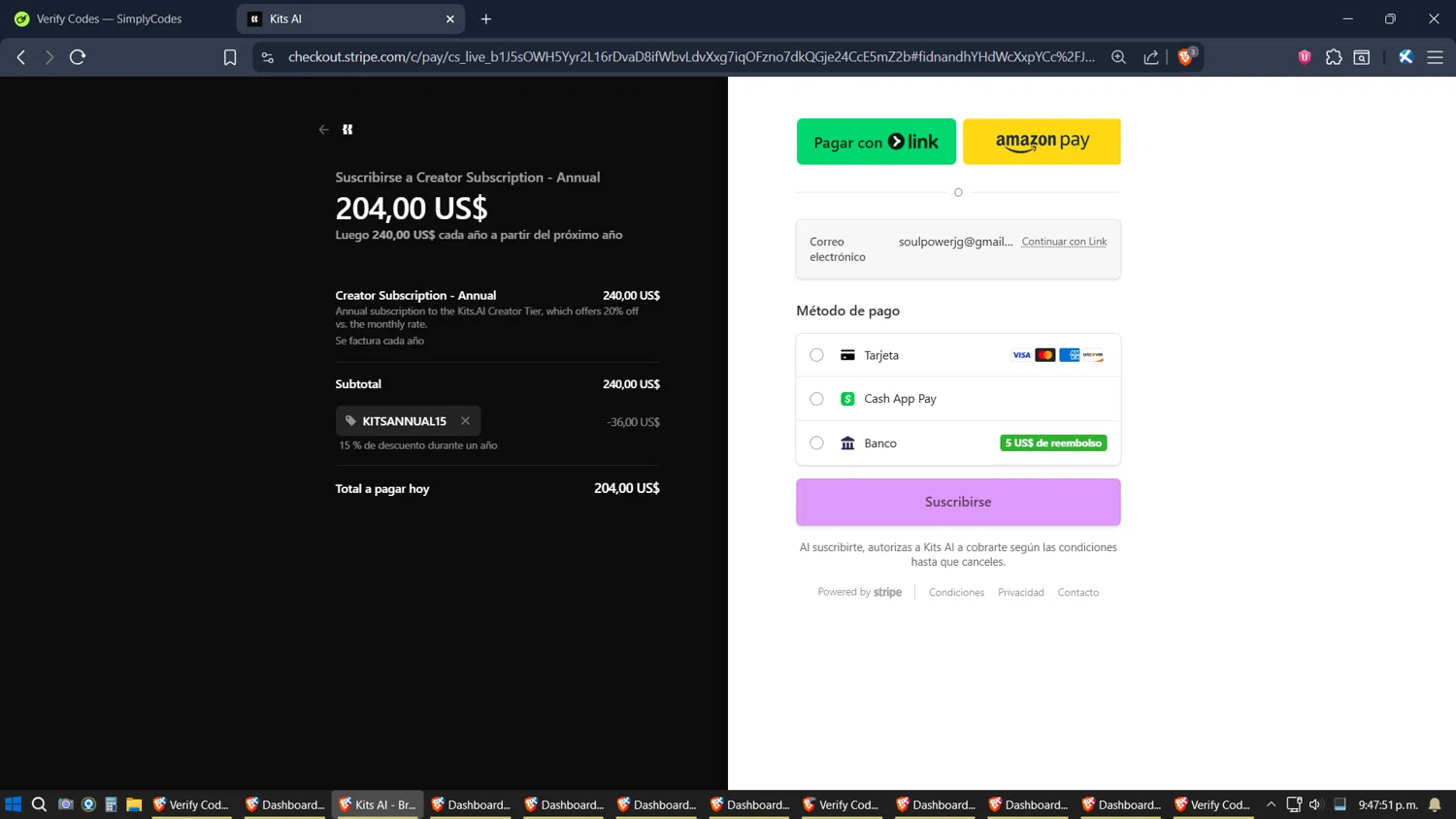Open the Windows Start menu
The image size is (1456, 819).
pos(13,804)
